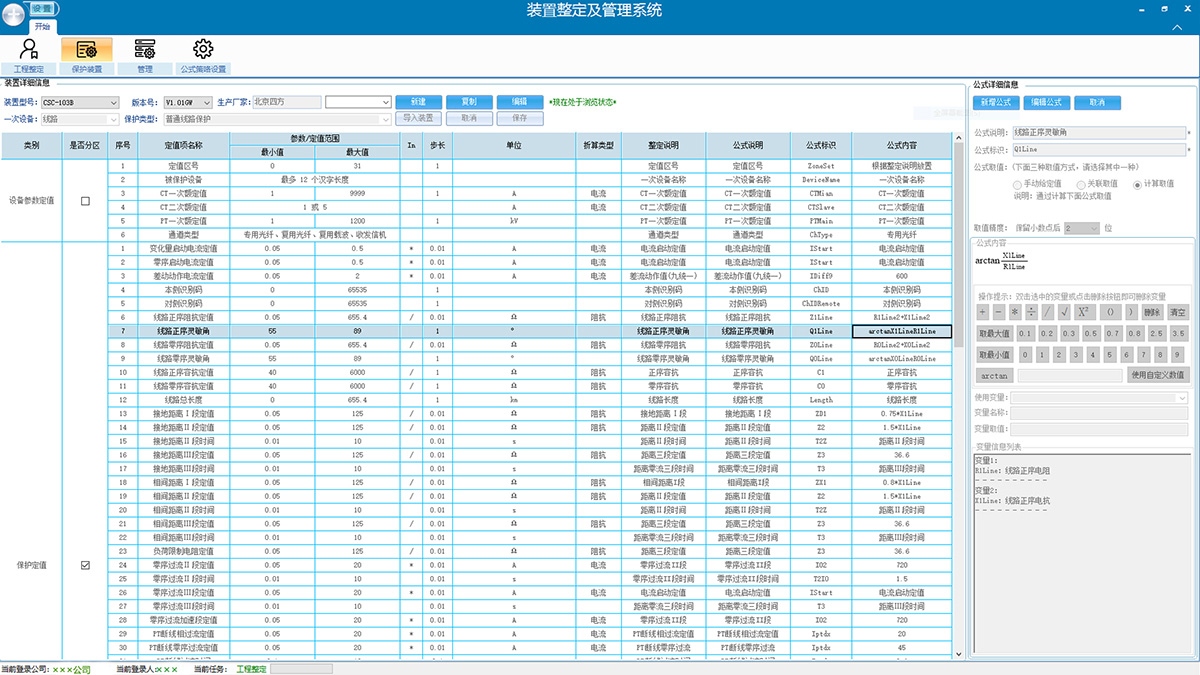Image resolution: width=1200 pixels, height=675 pixels.
Task: Click the 新增公式 button
Action: [995, 102]
